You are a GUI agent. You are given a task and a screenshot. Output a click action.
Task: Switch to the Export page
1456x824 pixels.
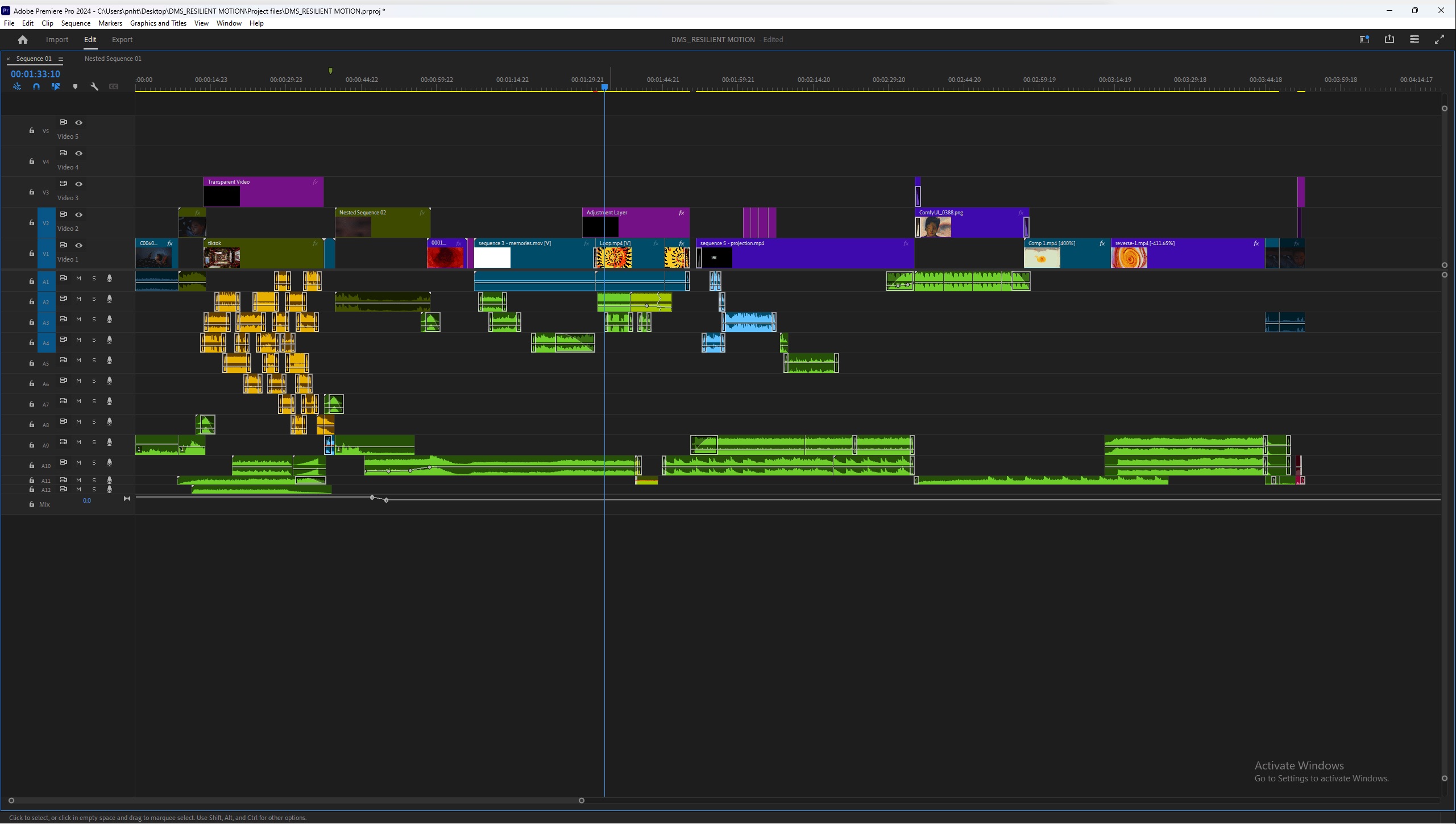pyautogui.click(x=122, y=40)
